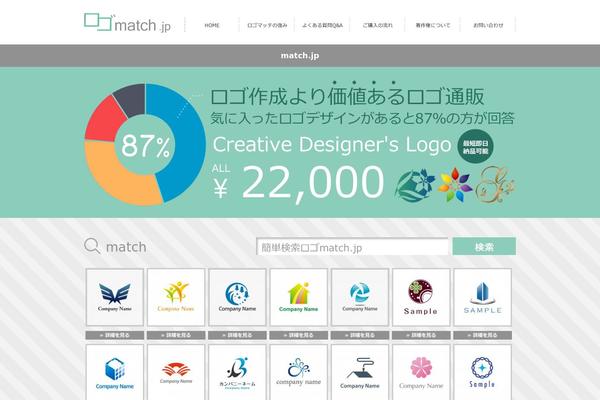Click the ロゴmatch.jp site logo
The height and width of the screenshot is (400, 600).
(x=127, y=23)
